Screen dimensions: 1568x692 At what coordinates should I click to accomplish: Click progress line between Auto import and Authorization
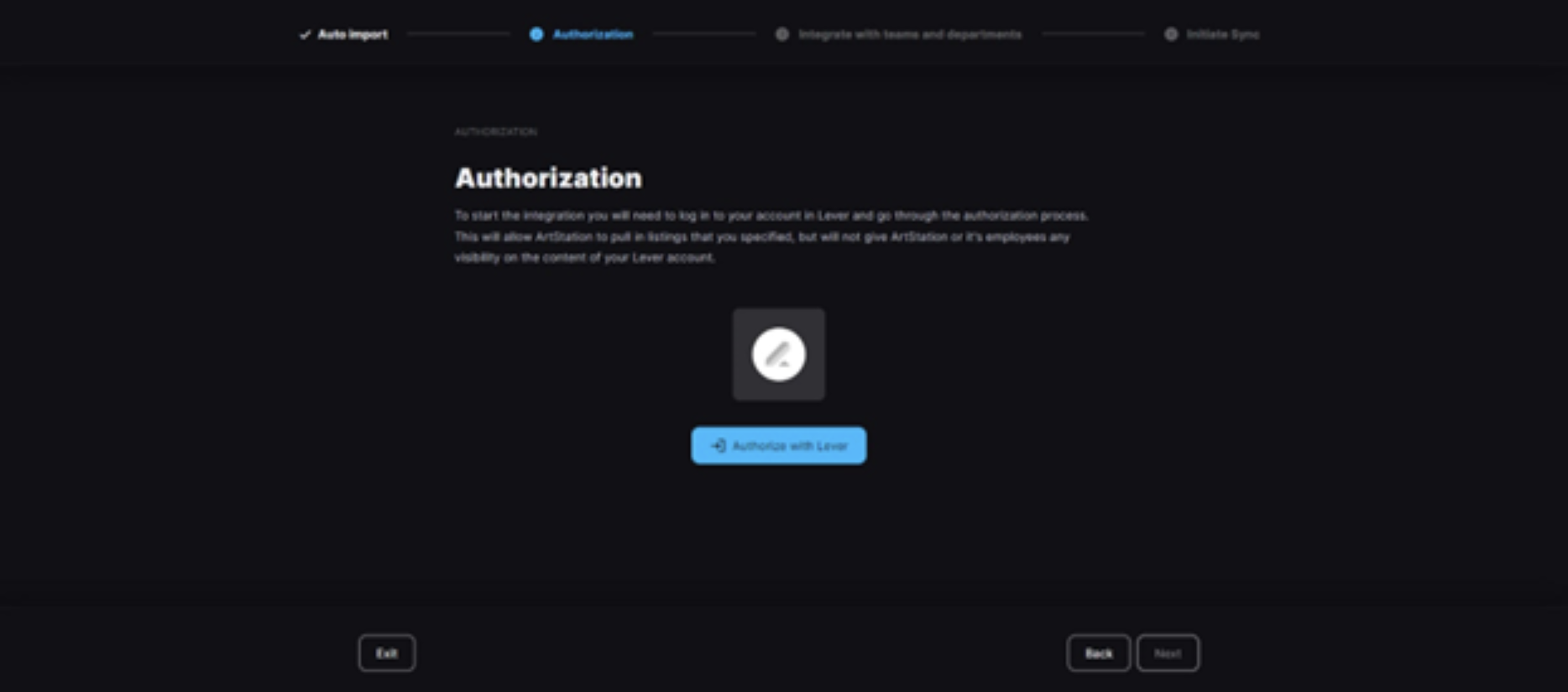(458, 34)
